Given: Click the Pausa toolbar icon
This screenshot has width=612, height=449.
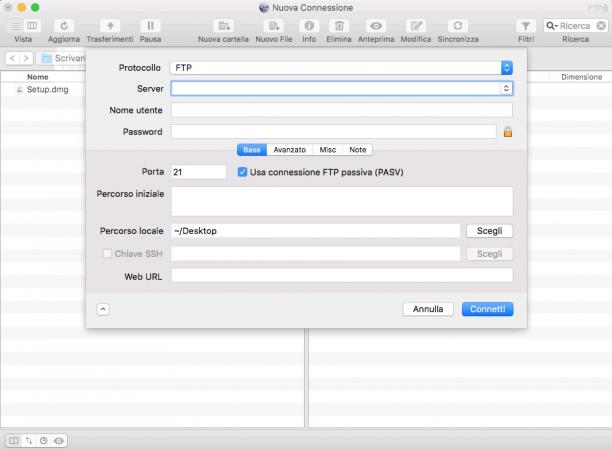Looking at the screenshot, I should (x=150, y=26).
